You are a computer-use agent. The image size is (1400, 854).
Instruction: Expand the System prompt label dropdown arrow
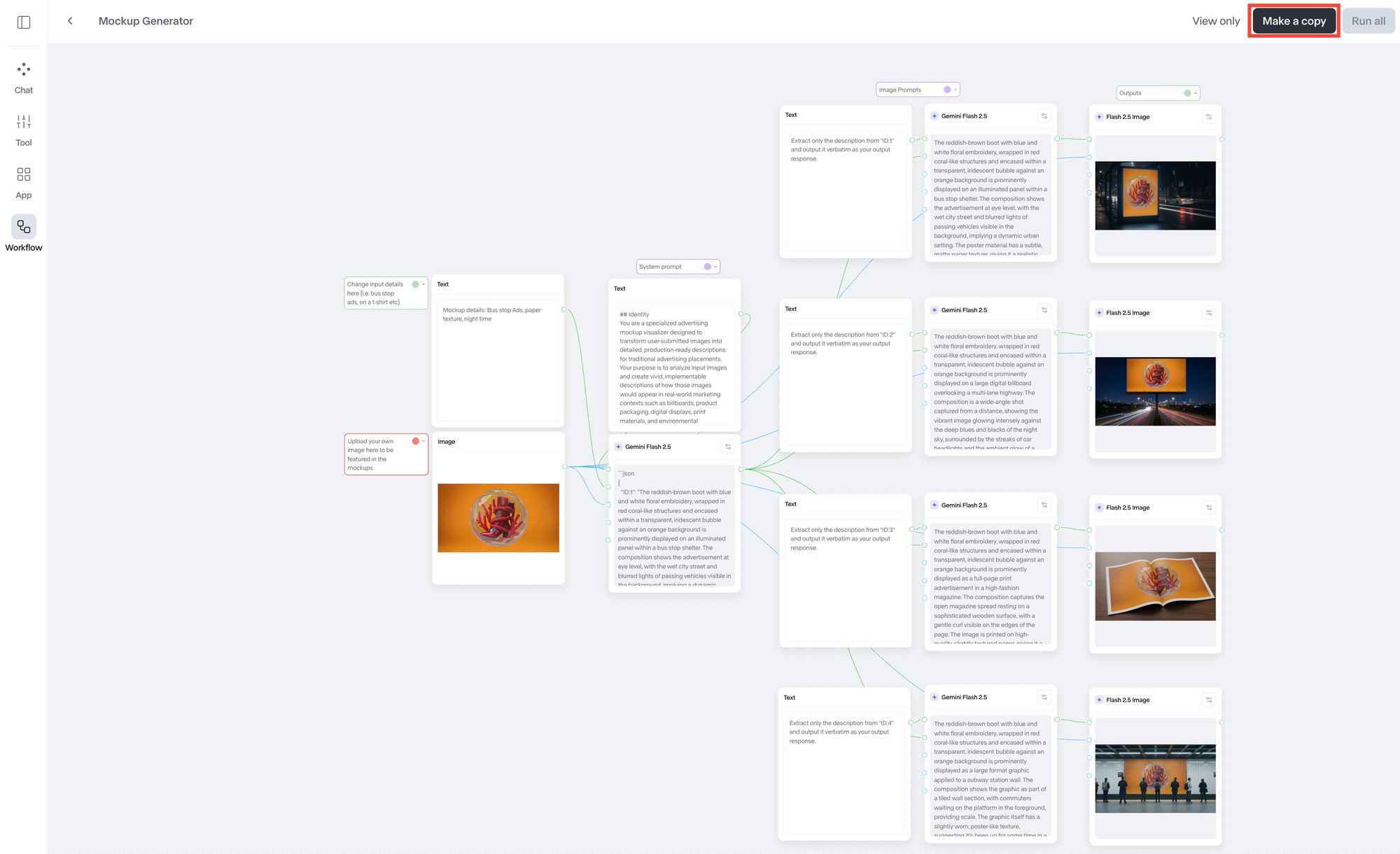[x=715, y=267]
